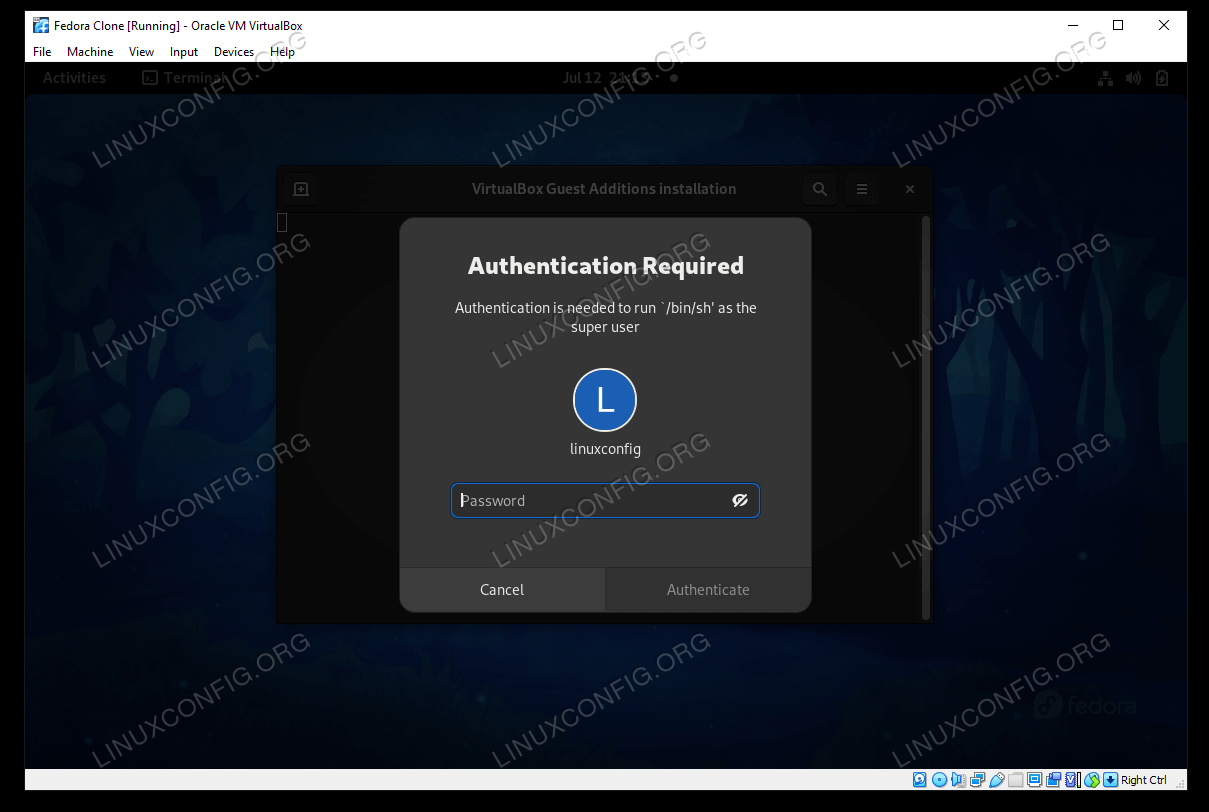This screenshot has width=1209, height=812.
Task: Click the Authenticate button
Action: tap(708, 590)
